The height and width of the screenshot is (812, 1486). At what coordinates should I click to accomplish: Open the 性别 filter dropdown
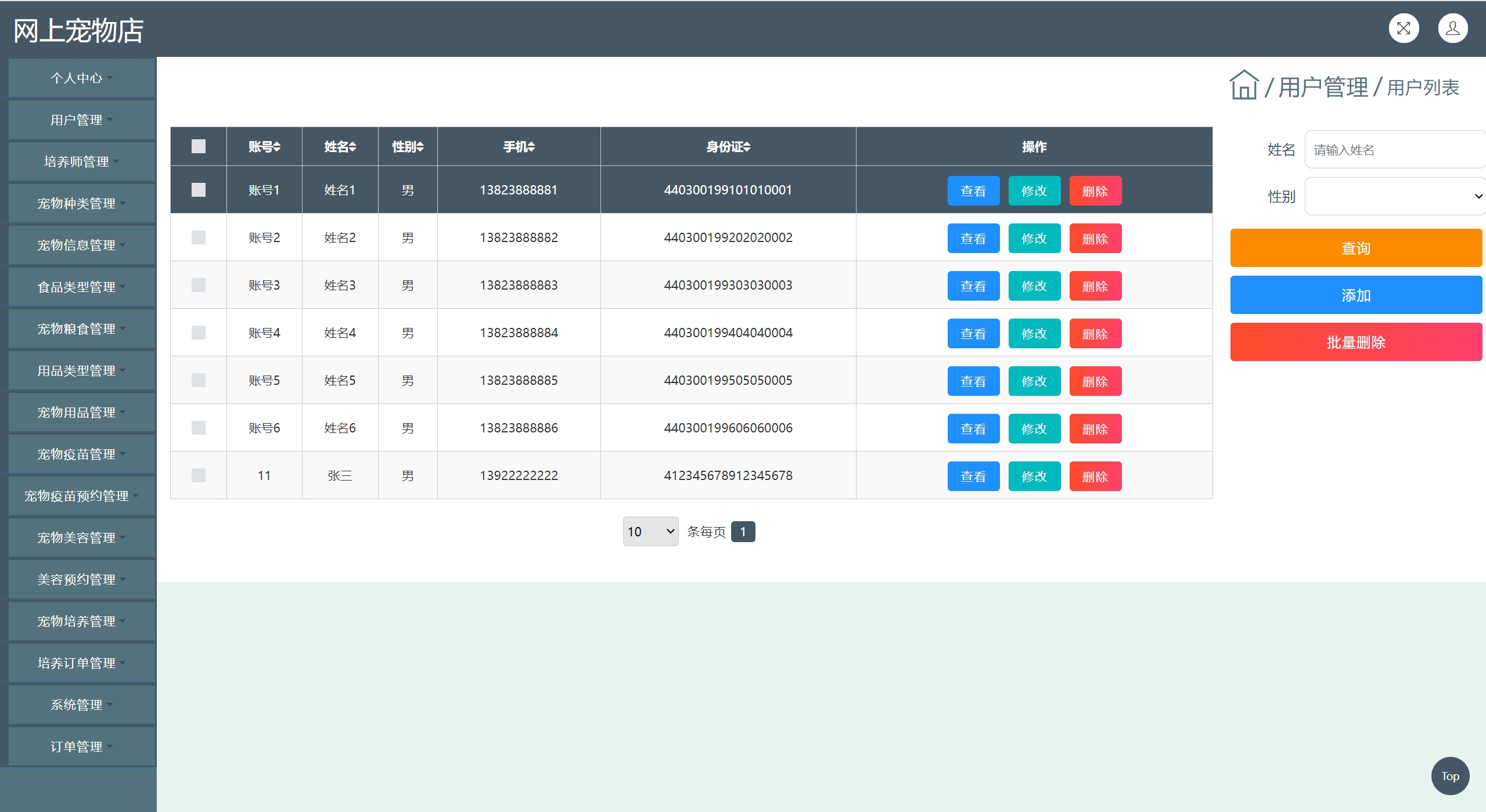(x=1395, y=196)
